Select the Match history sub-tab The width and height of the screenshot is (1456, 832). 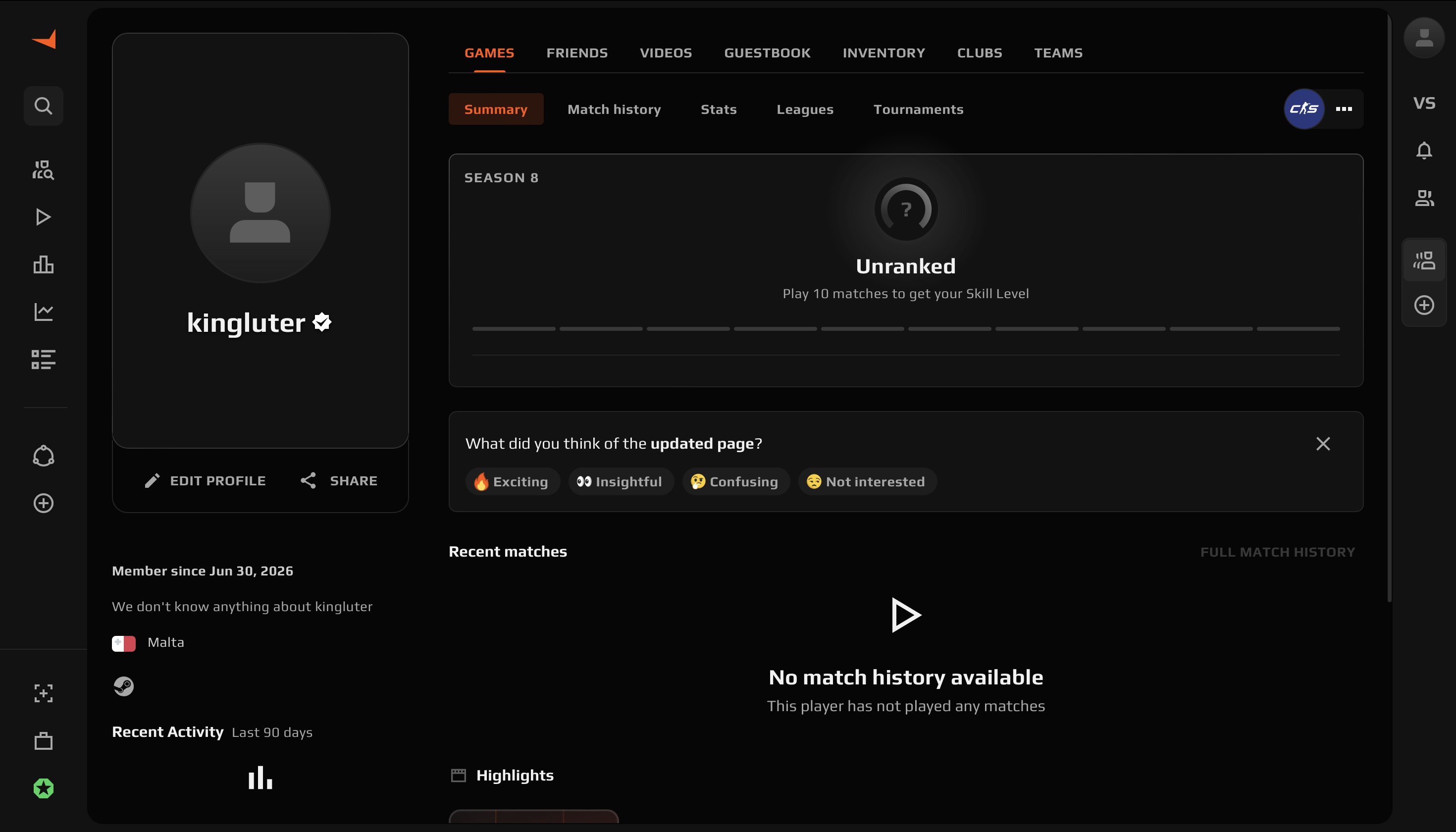tap(614, 109)
